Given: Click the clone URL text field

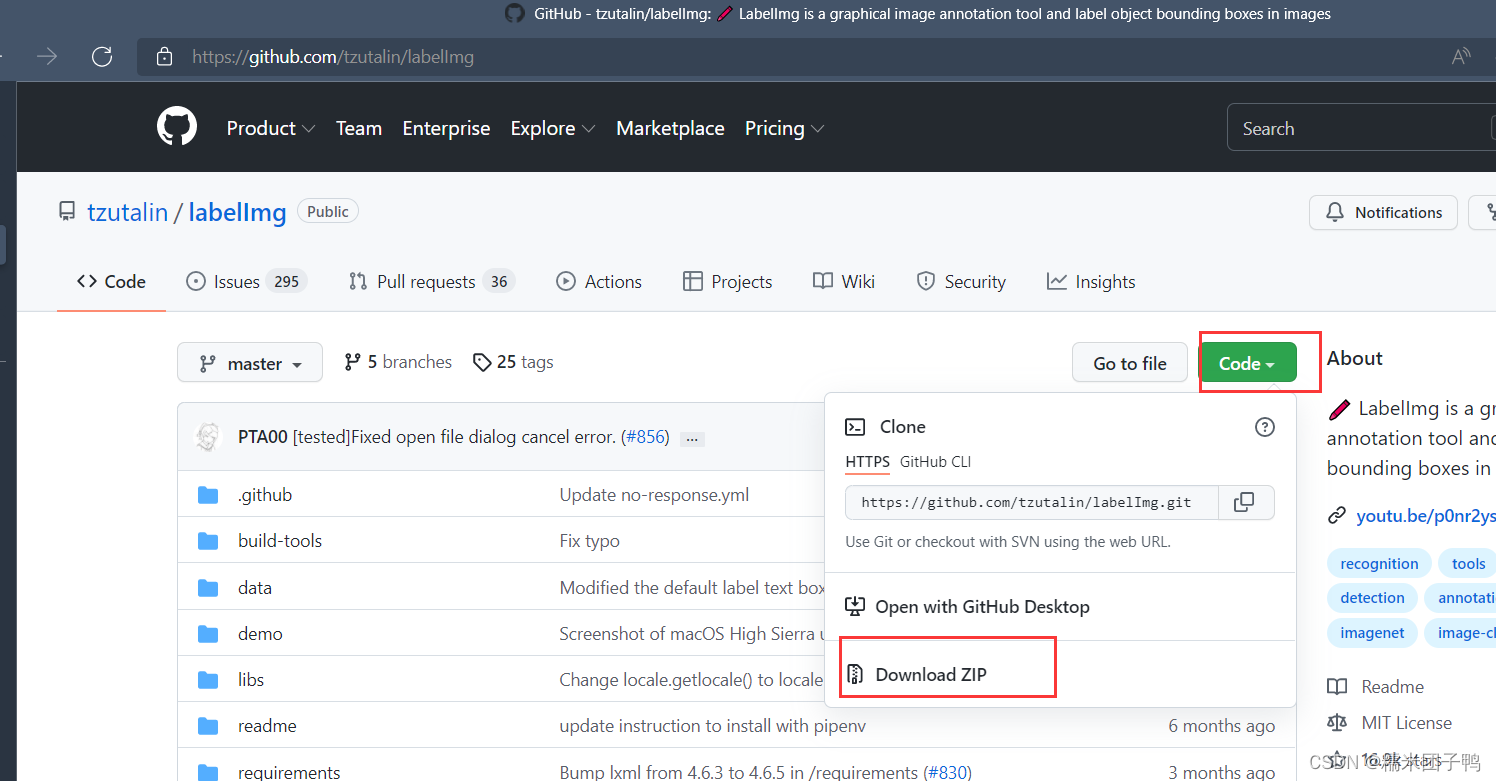Looking at the screenshot, I should pyautogui.click(x=1032, y=502).
